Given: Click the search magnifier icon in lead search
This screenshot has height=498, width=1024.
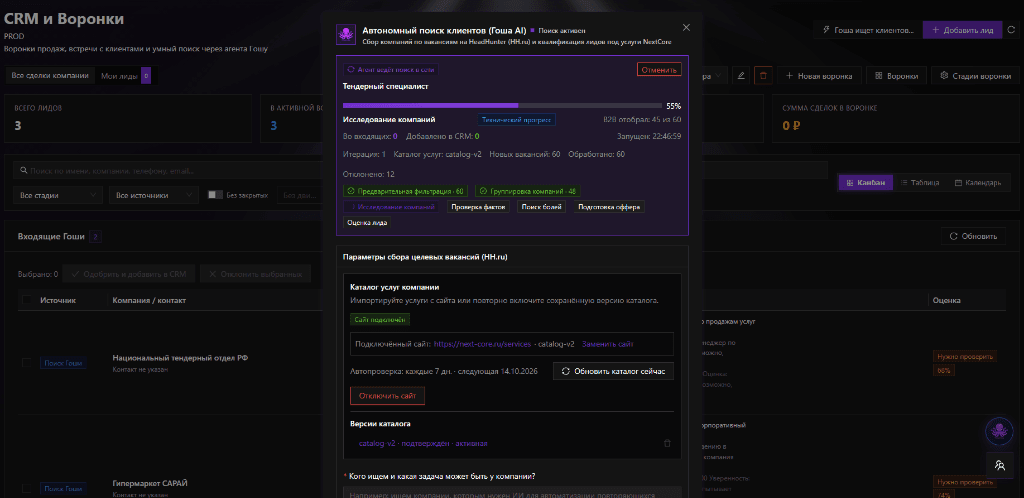Looking at the screenshot, I should (x=24, y=170).
